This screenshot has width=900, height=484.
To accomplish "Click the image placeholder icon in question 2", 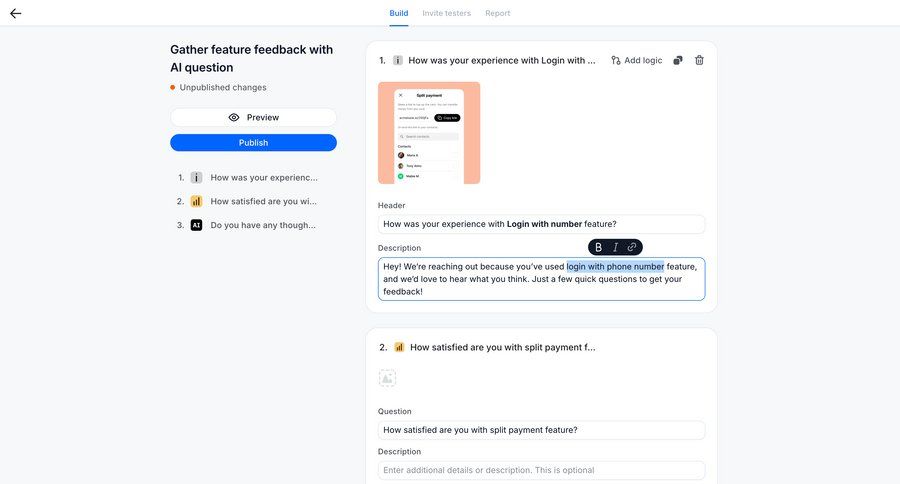I will tap(387, 378).
